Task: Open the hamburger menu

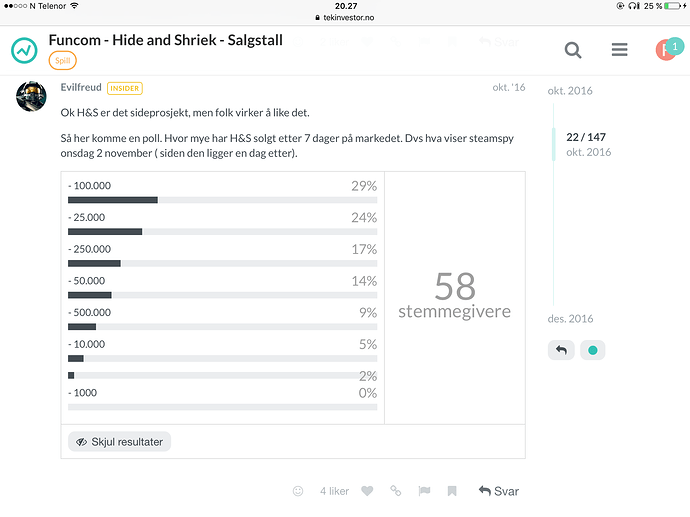Action: 619,50
